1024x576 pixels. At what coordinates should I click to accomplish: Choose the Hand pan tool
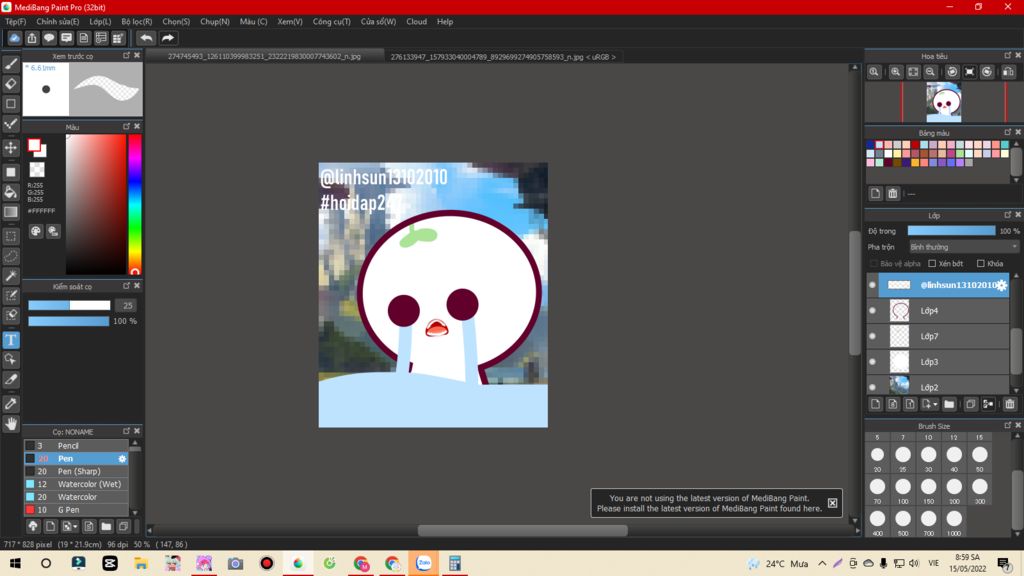pos(11,424)
